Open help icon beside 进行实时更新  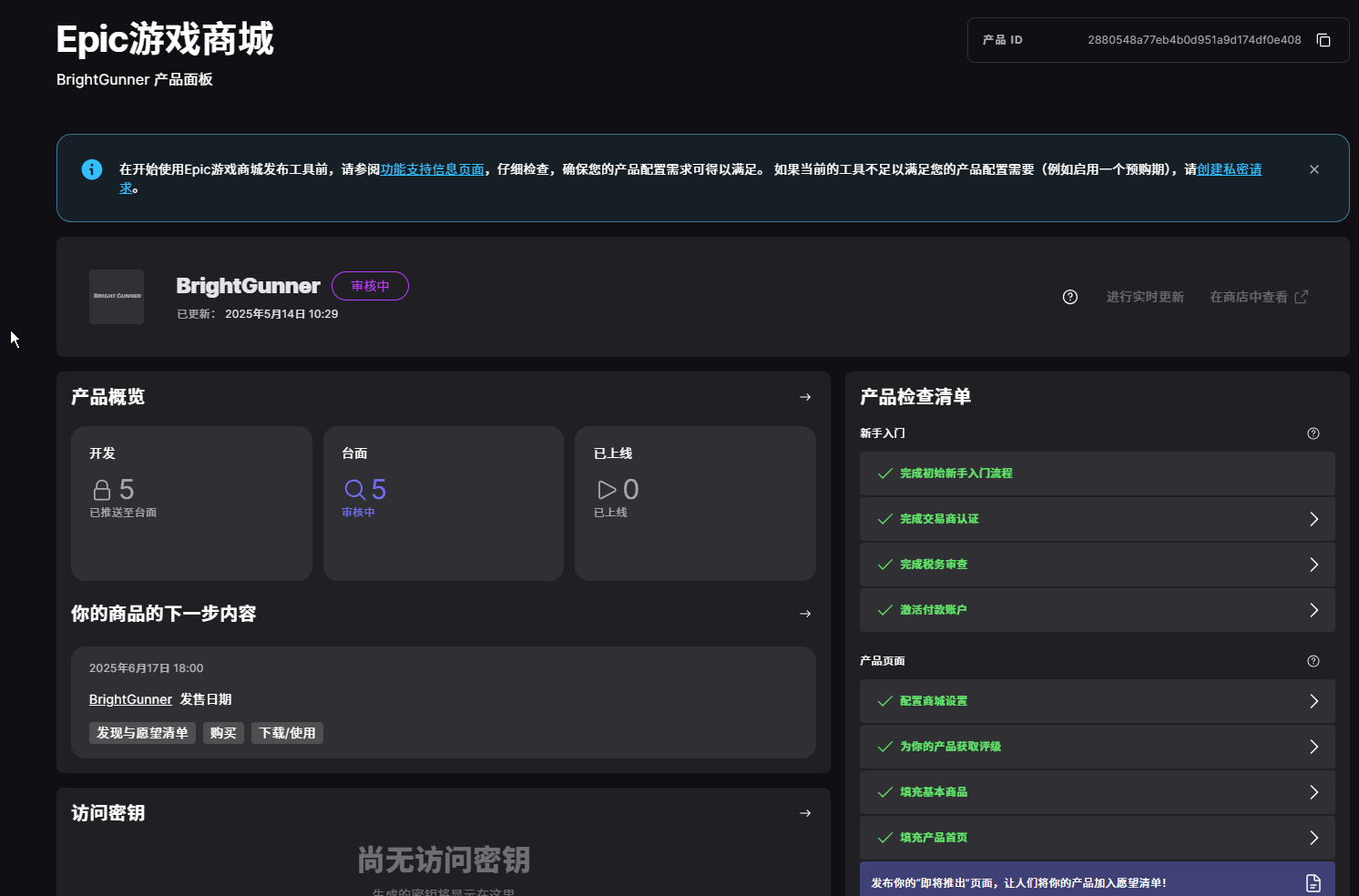(x=1070, y=297)
